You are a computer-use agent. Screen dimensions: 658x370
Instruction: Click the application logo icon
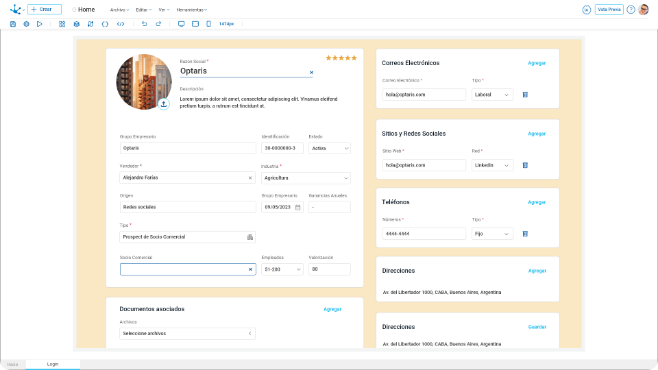15,9
